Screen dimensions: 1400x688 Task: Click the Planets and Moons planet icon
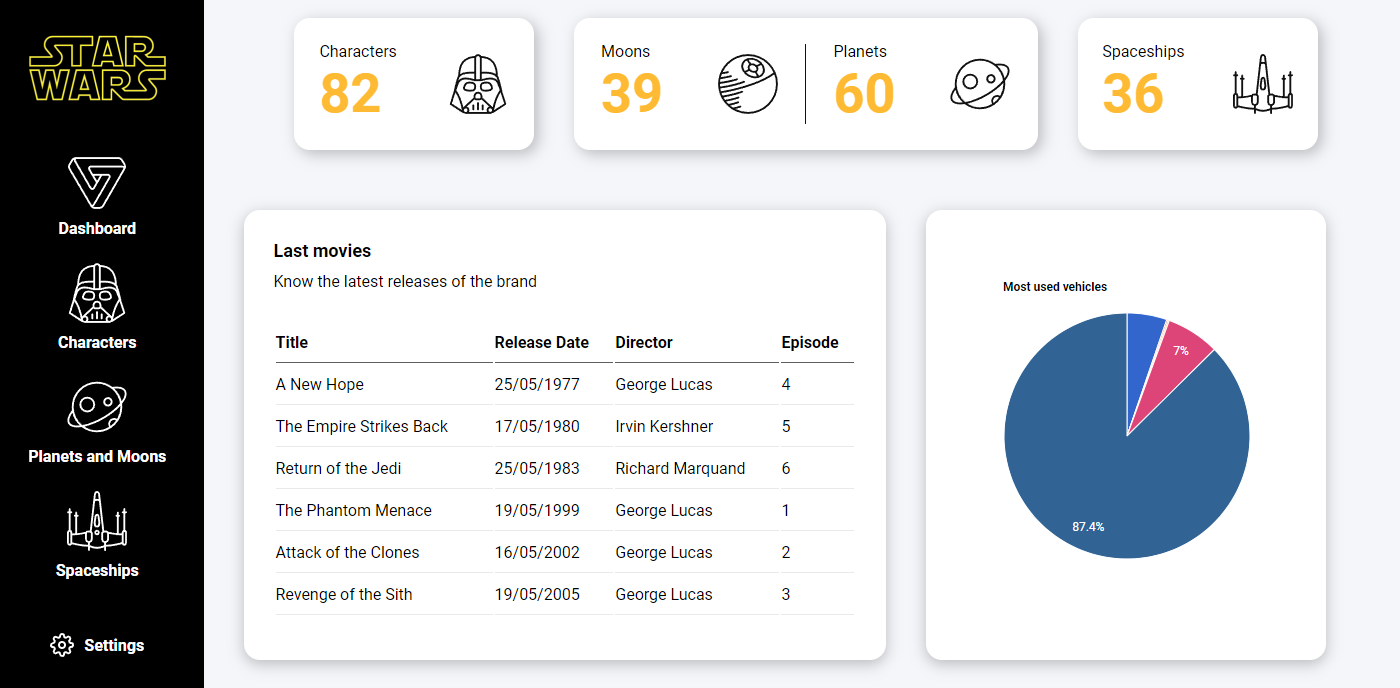click(x=96, y=406)
